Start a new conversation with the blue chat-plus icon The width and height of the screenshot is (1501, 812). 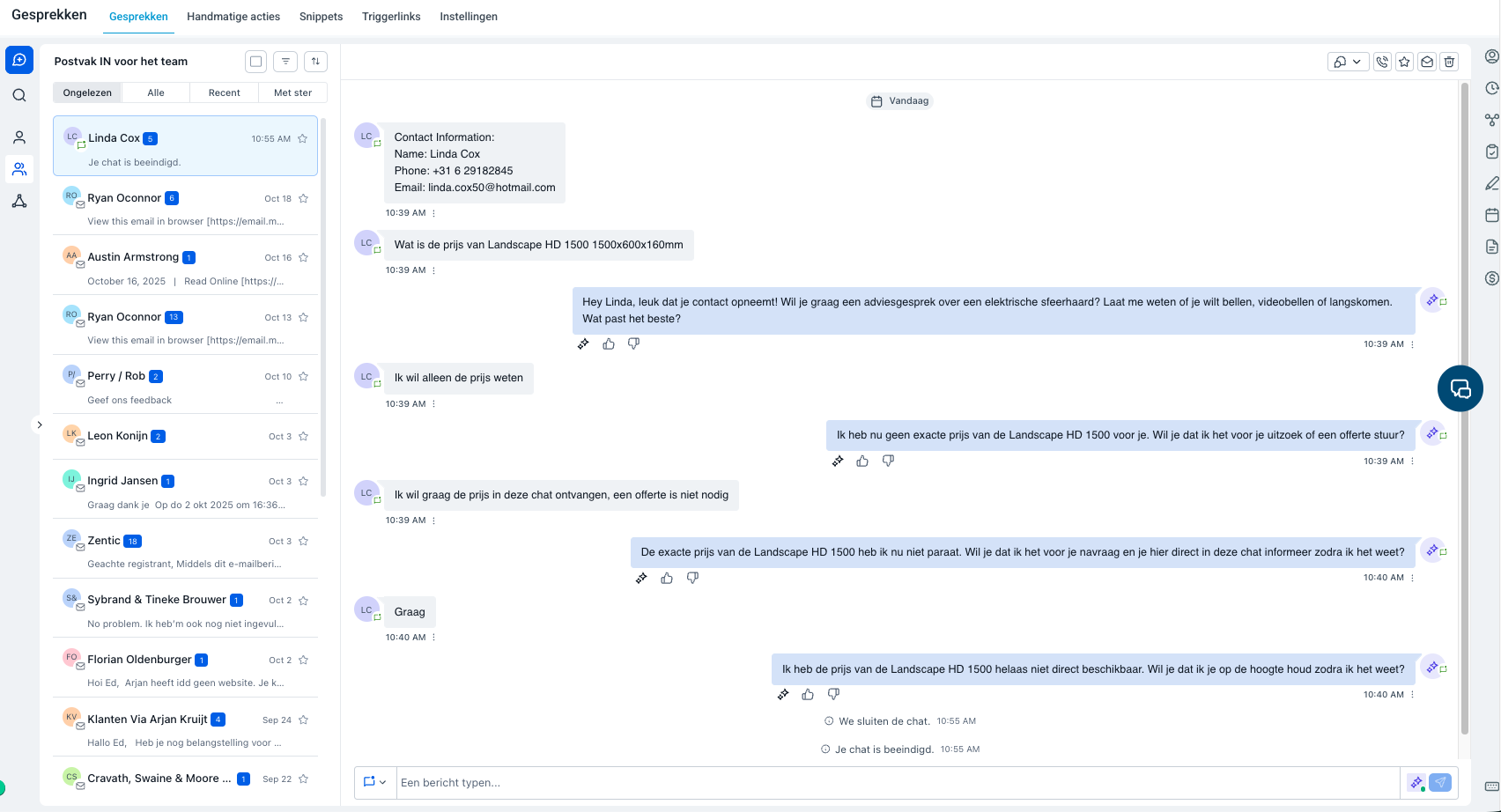point(19,60)
